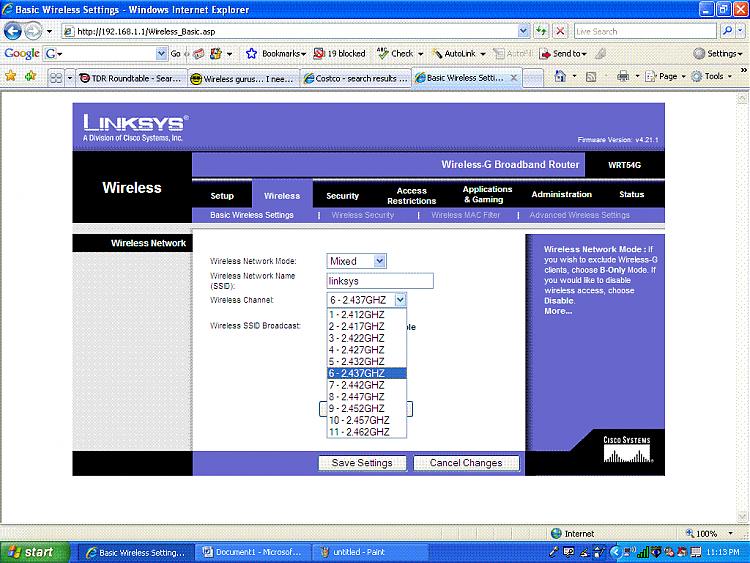Viewport: 750px width, 563px height.
Task: Open the Home page icon
Action: pyautogui.click(x=560, y=76)
